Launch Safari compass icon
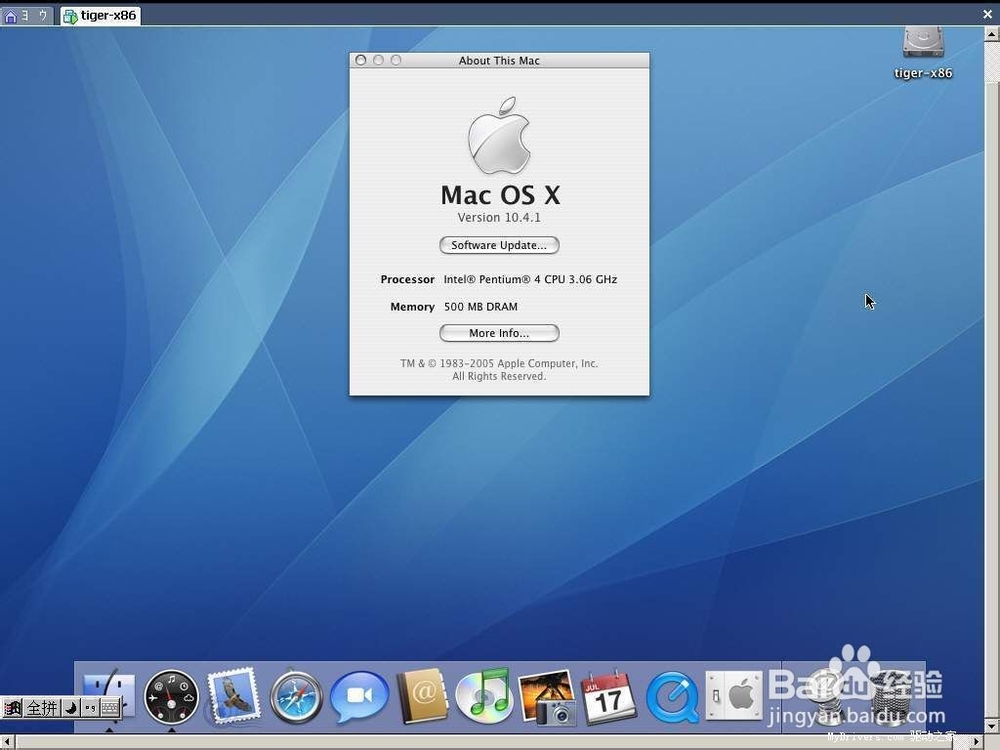The height and width of the screenshot is (750, 1000). [x=295, y=697]
